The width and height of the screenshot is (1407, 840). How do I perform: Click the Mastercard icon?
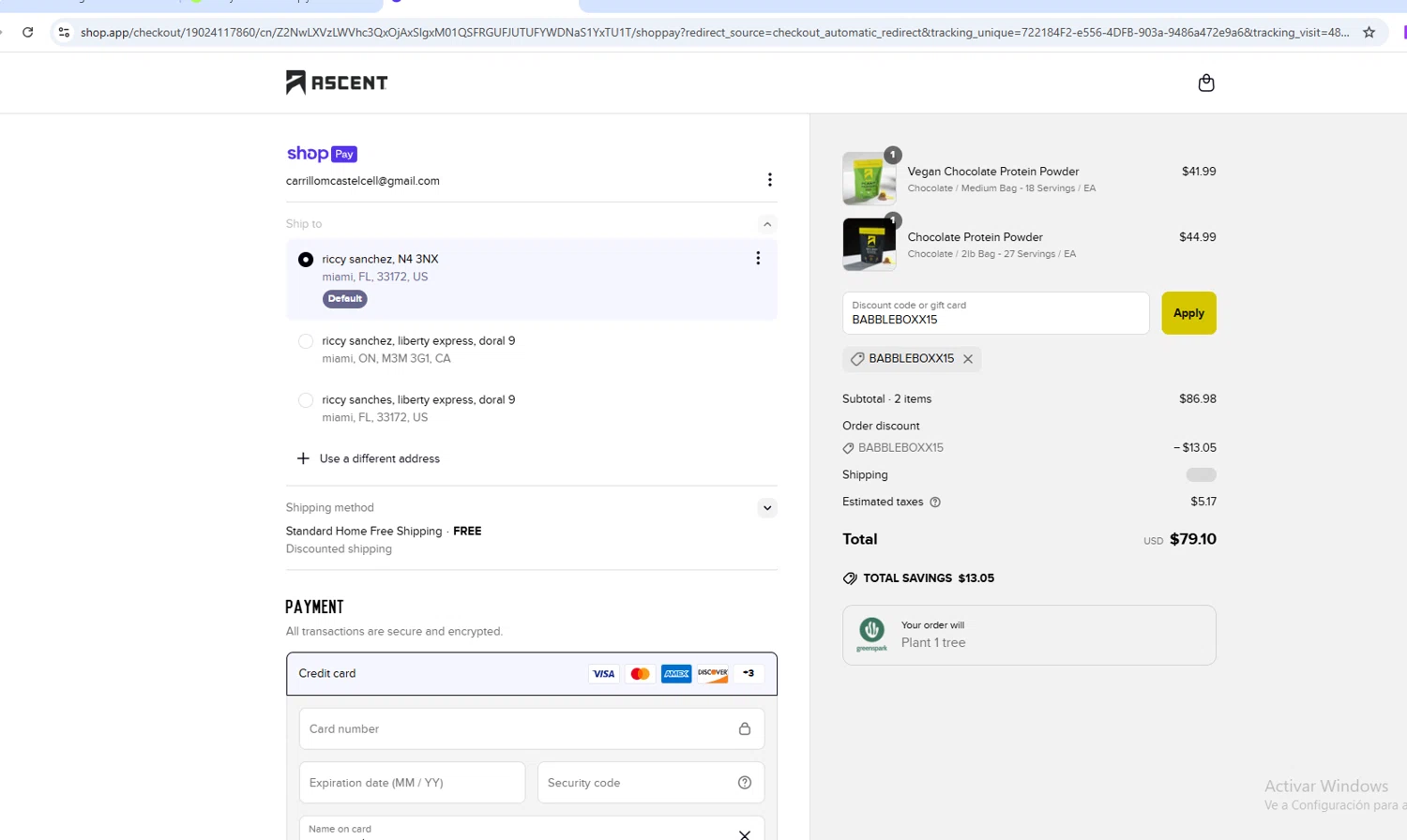tap(640, 673)
